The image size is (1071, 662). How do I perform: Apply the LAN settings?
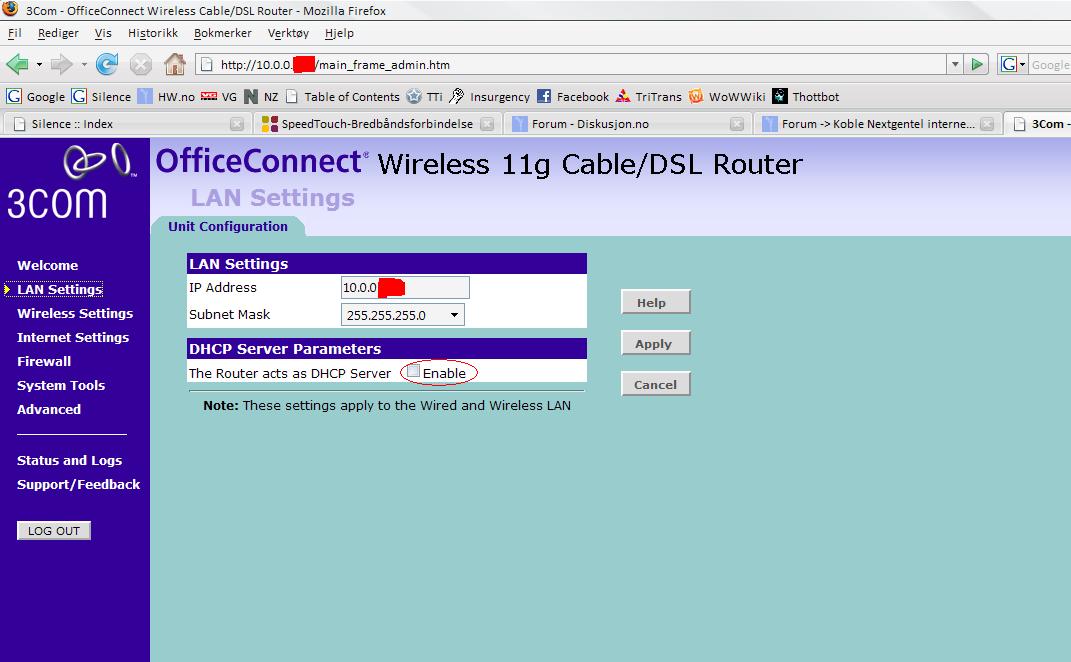point(656,343)
